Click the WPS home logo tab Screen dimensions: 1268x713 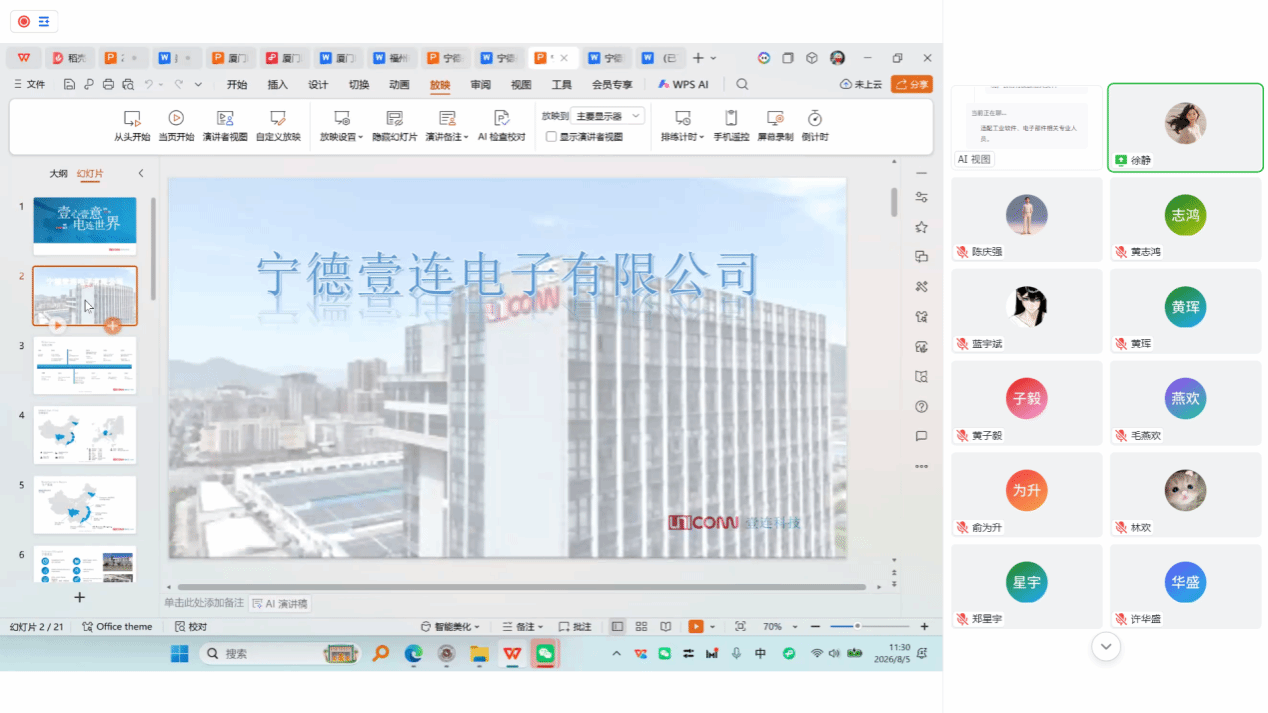[x=23, y=58]
